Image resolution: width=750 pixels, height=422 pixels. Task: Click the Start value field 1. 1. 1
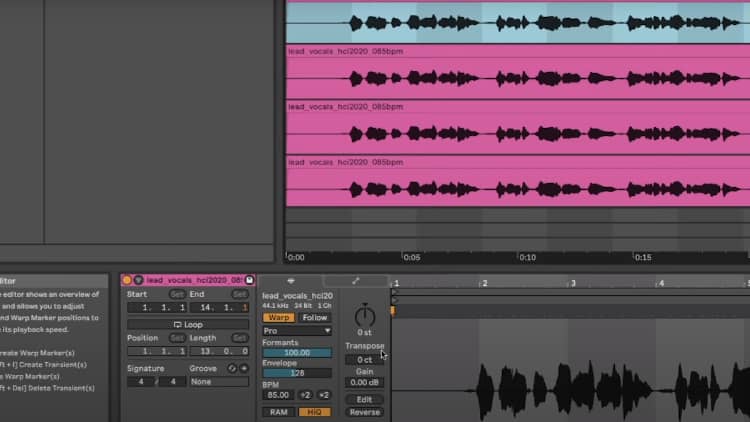[x=157, y=308]
